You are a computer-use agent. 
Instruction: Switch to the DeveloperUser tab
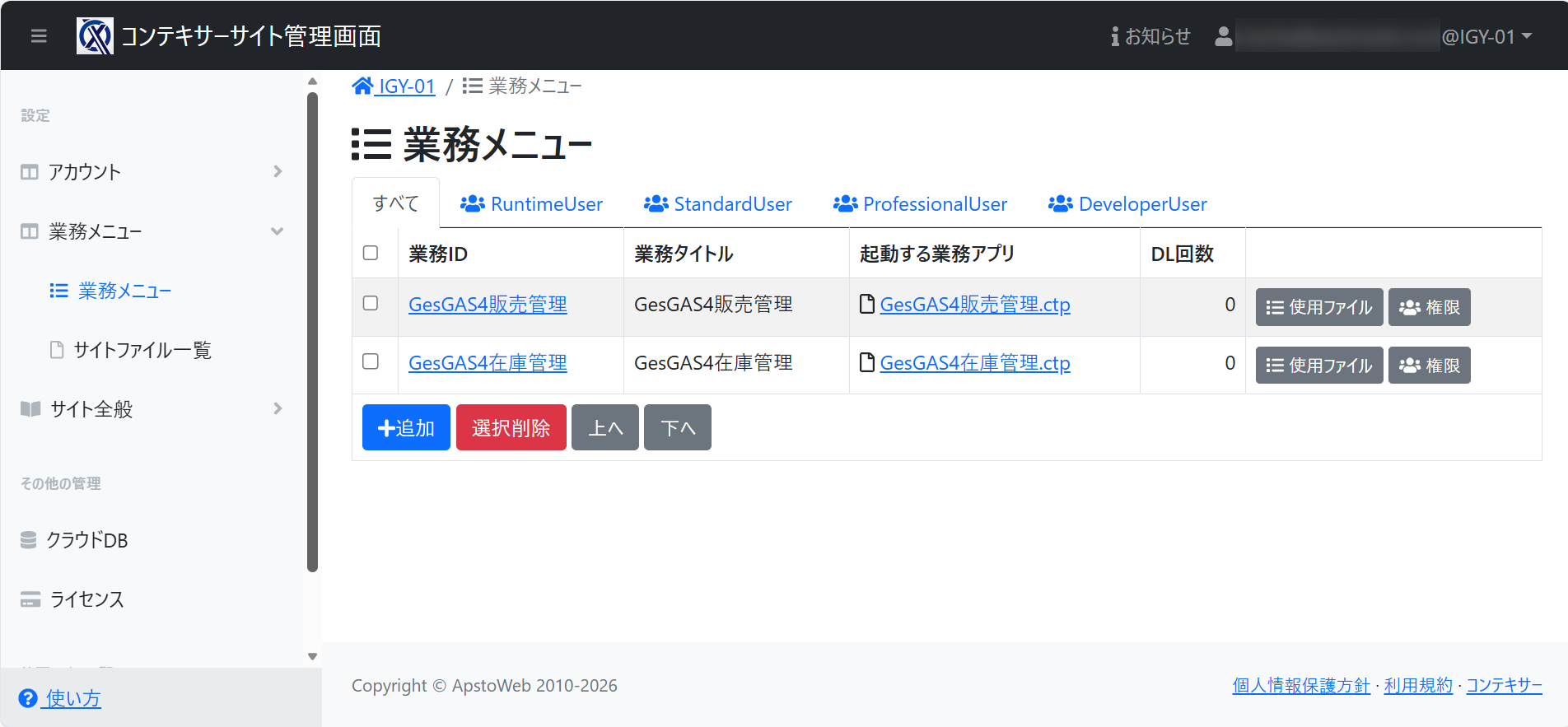[1127, 204]
